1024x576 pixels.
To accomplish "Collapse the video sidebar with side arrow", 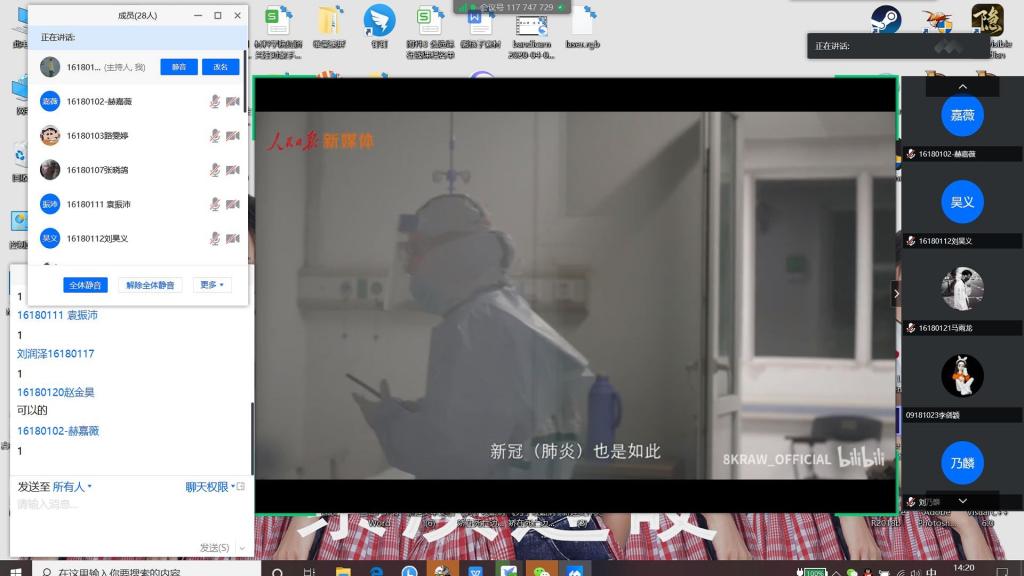I will (x=896, y=294).
